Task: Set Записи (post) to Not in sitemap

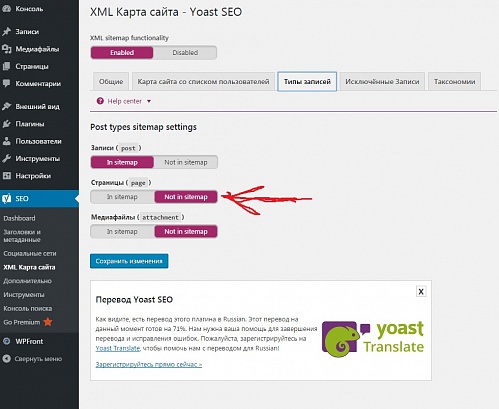Action: (186, 162)
